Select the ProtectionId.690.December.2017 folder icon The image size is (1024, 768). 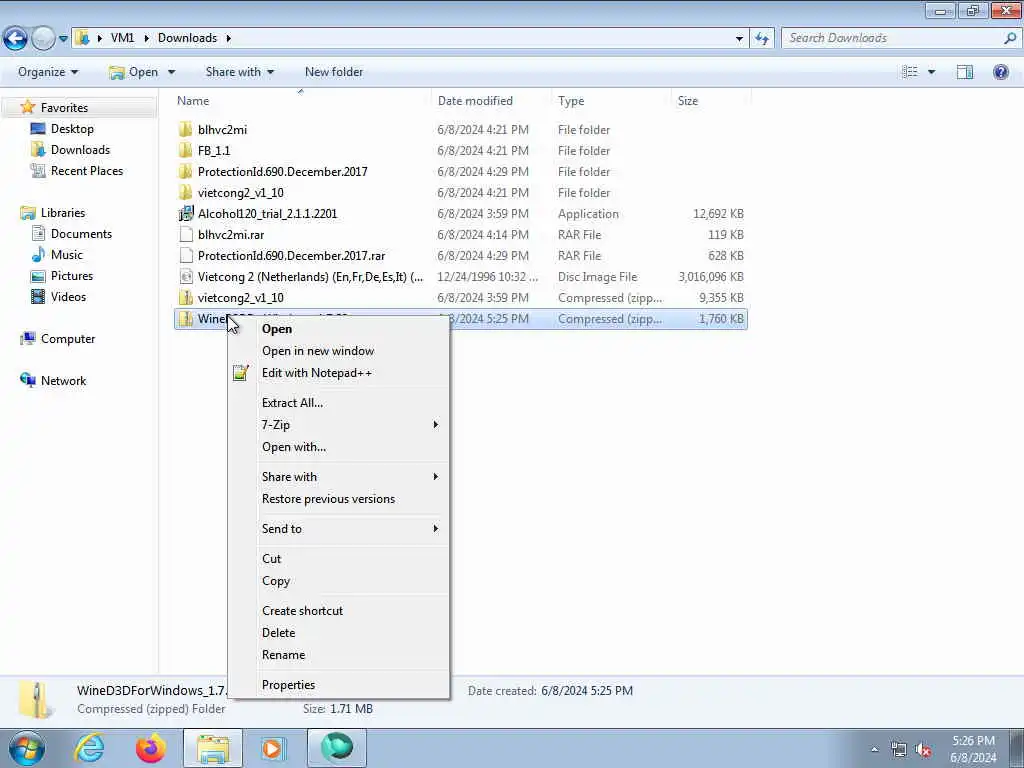pos(185,172)
